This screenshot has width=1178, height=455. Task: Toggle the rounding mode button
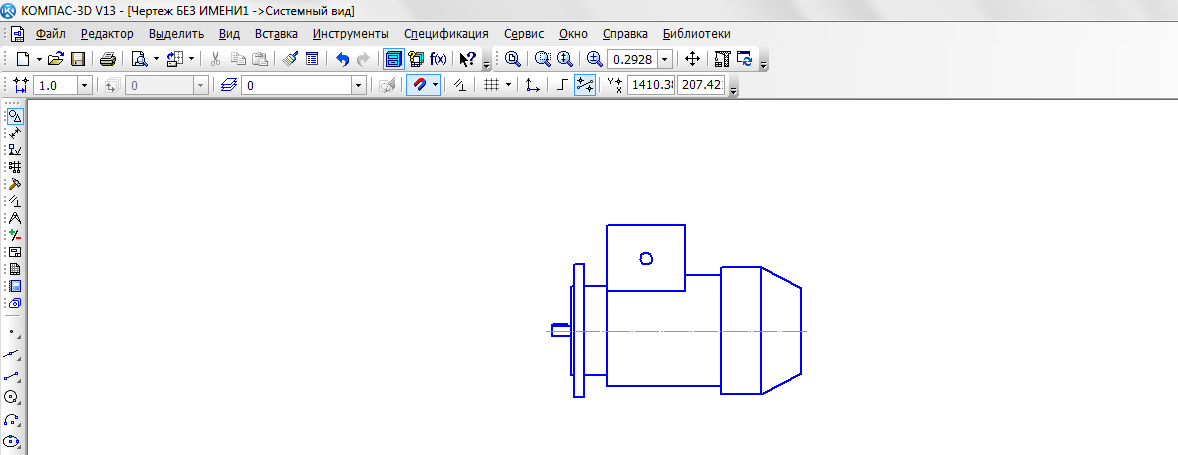tap(585, 86)
